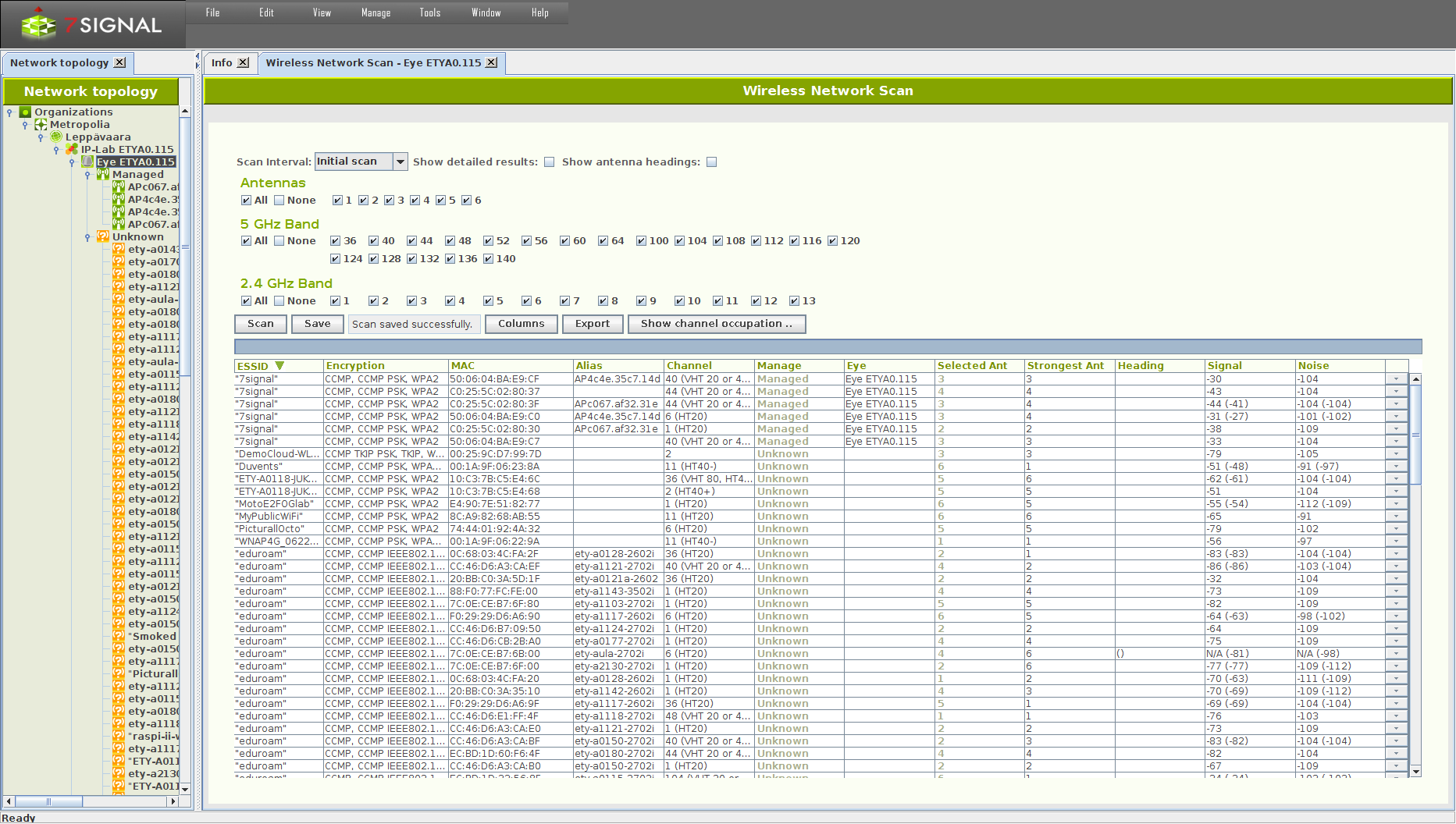Click Show channel occupation button

(x=717, y=324)
